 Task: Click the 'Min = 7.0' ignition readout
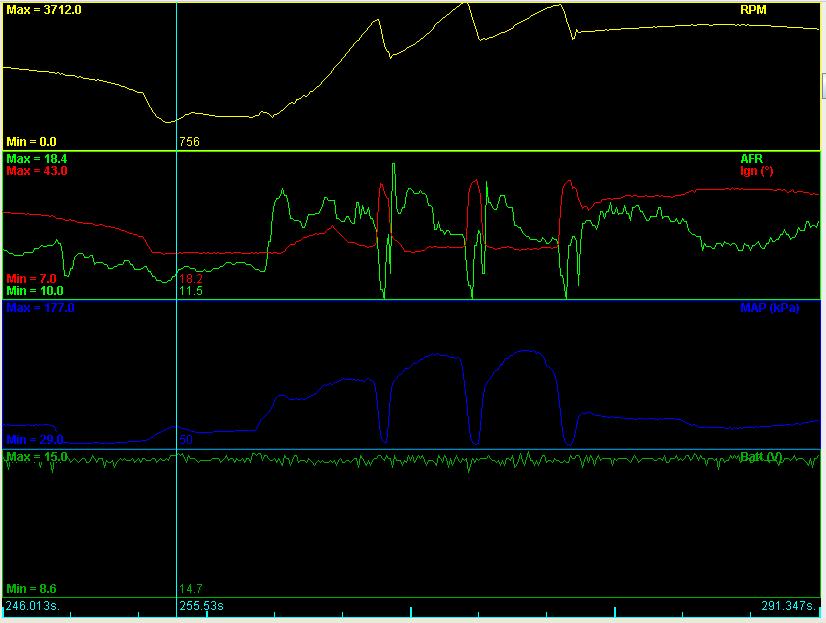tap(31, 279)
